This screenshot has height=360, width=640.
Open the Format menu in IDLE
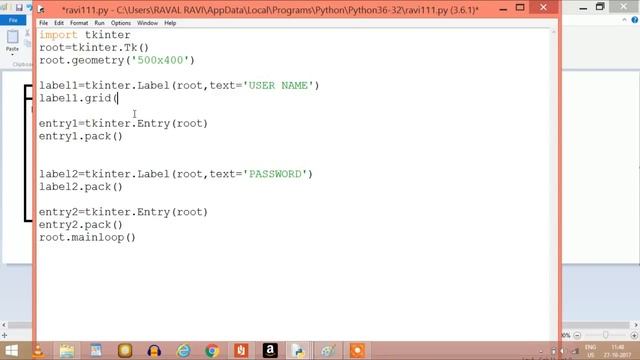79,23
